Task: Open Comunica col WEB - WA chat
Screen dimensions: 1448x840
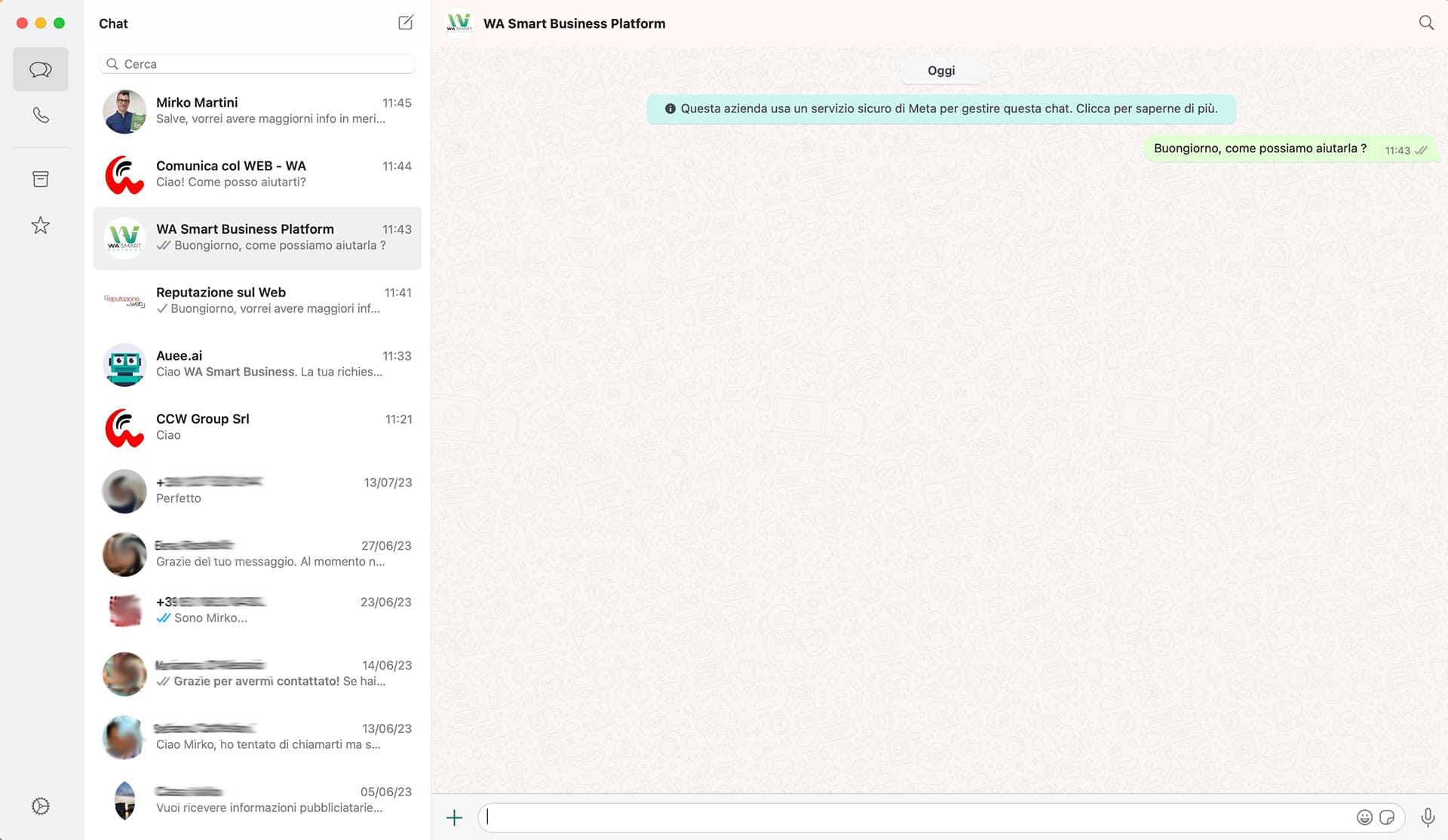Action: (x=257, y=175)
